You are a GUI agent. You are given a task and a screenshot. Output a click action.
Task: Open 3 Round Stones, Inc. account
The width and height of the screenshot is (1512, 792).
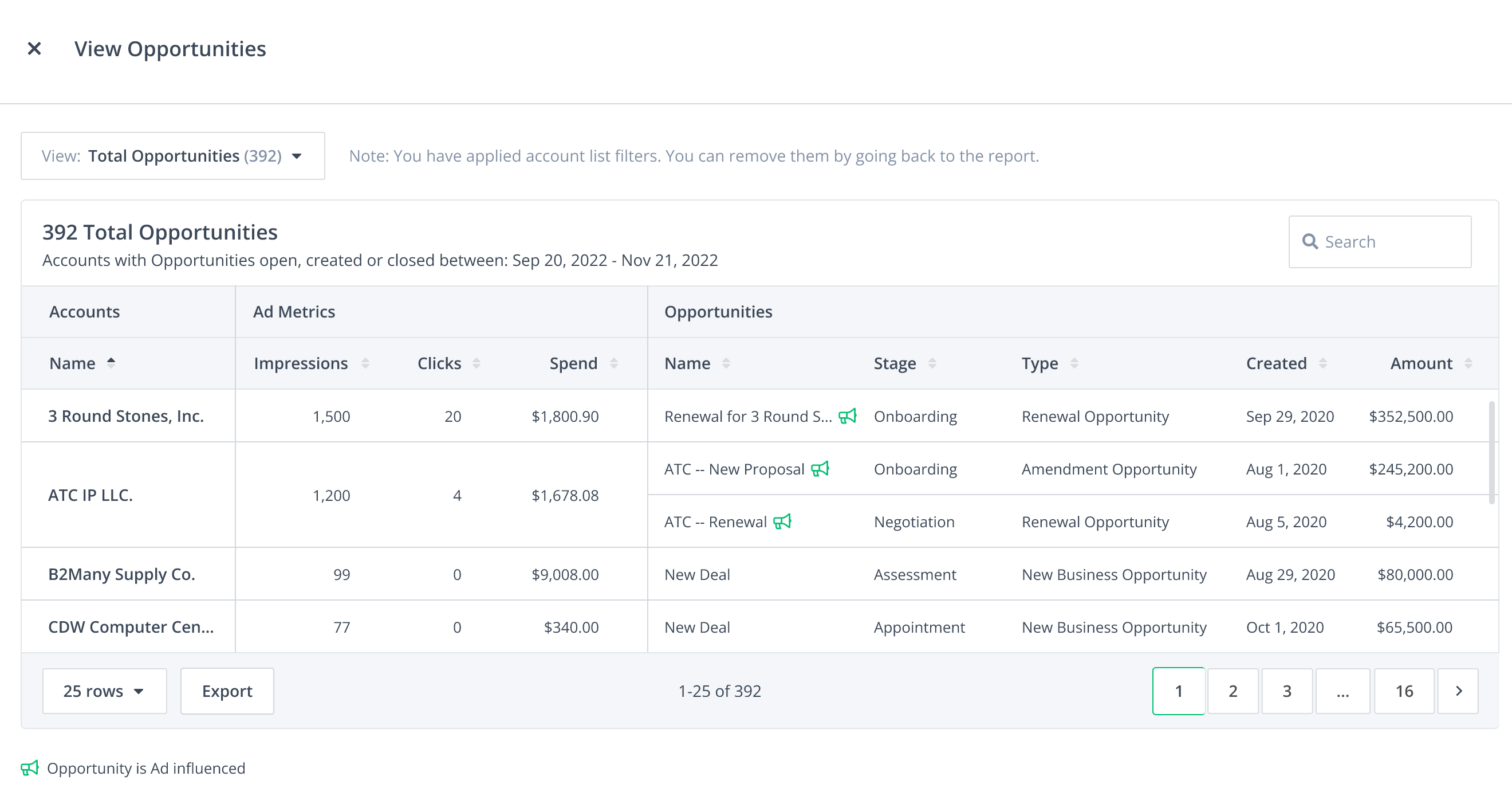(125, 416)
